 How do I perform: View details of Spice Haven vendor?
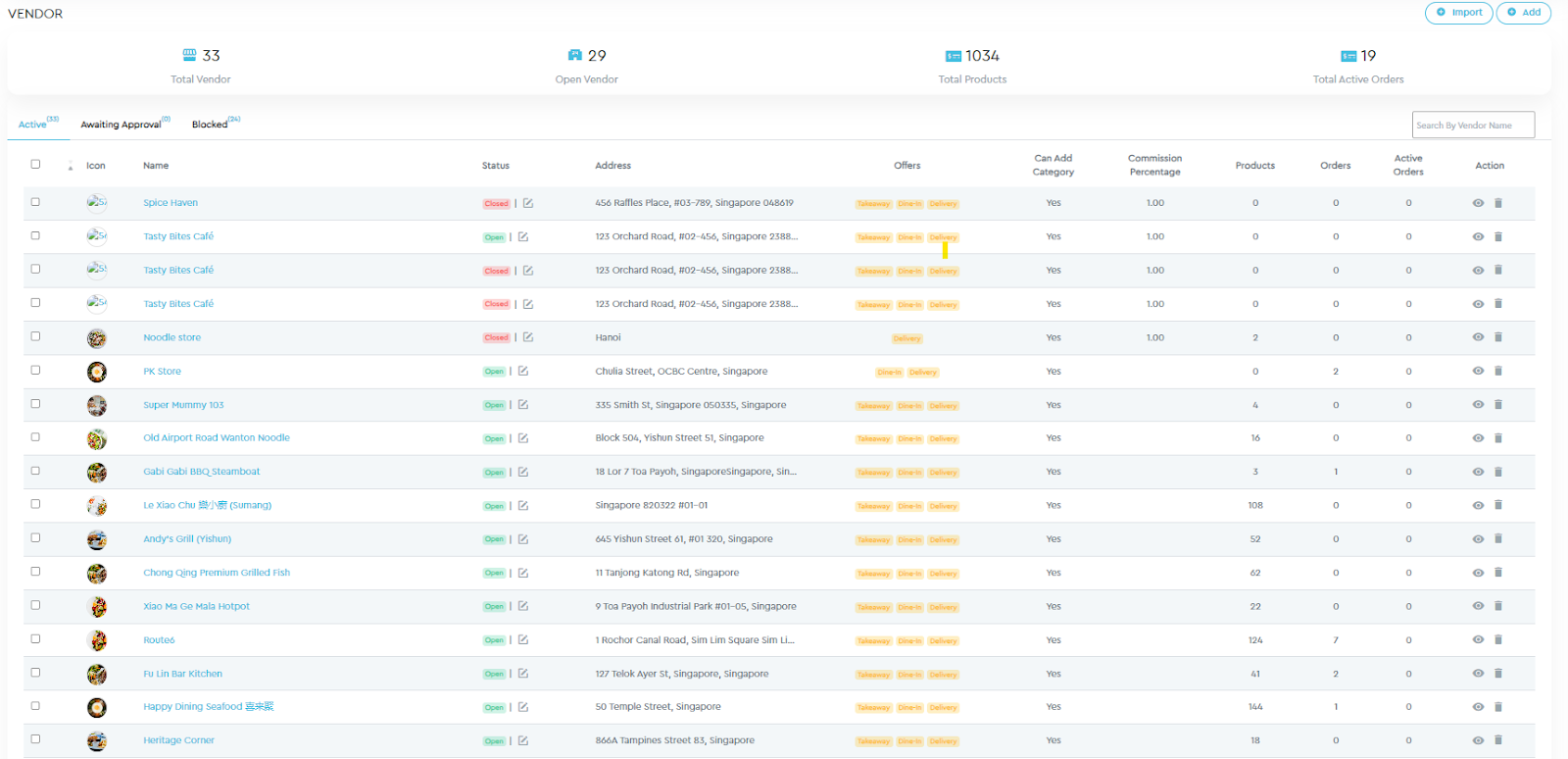(1478, 203)
